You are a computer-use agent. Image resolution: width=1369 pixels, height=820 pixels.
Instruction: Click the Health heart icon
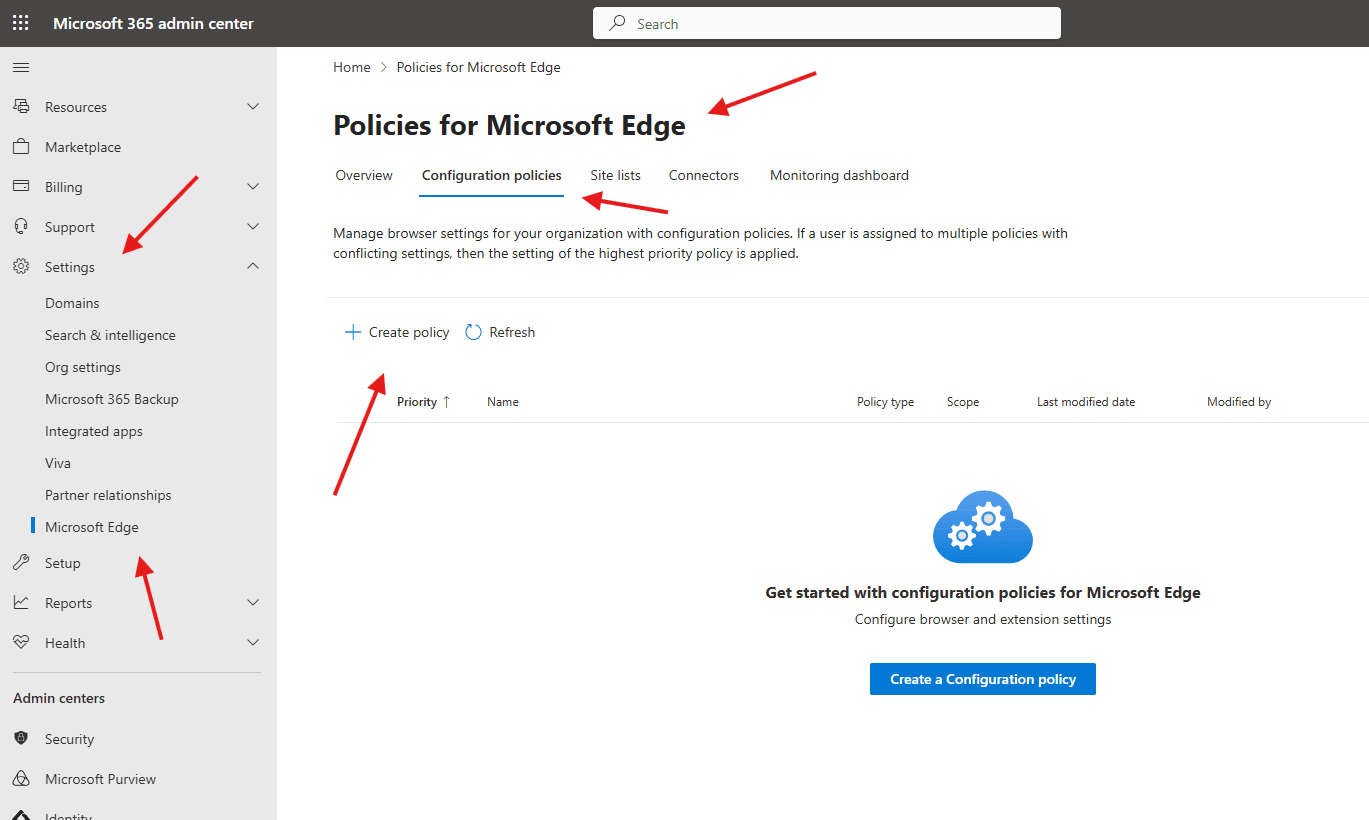tap(21, 642)
